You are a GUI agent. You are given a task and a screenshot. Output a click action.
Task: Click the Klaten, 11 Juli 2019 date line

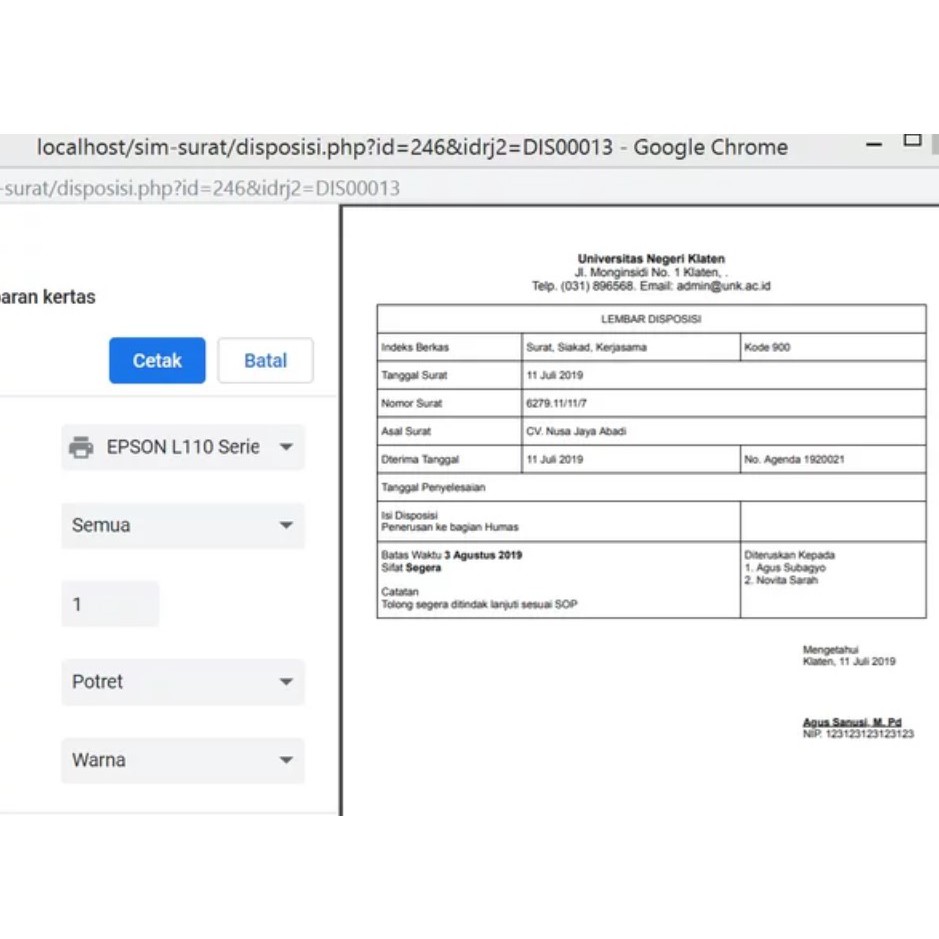tap(849, 661)
